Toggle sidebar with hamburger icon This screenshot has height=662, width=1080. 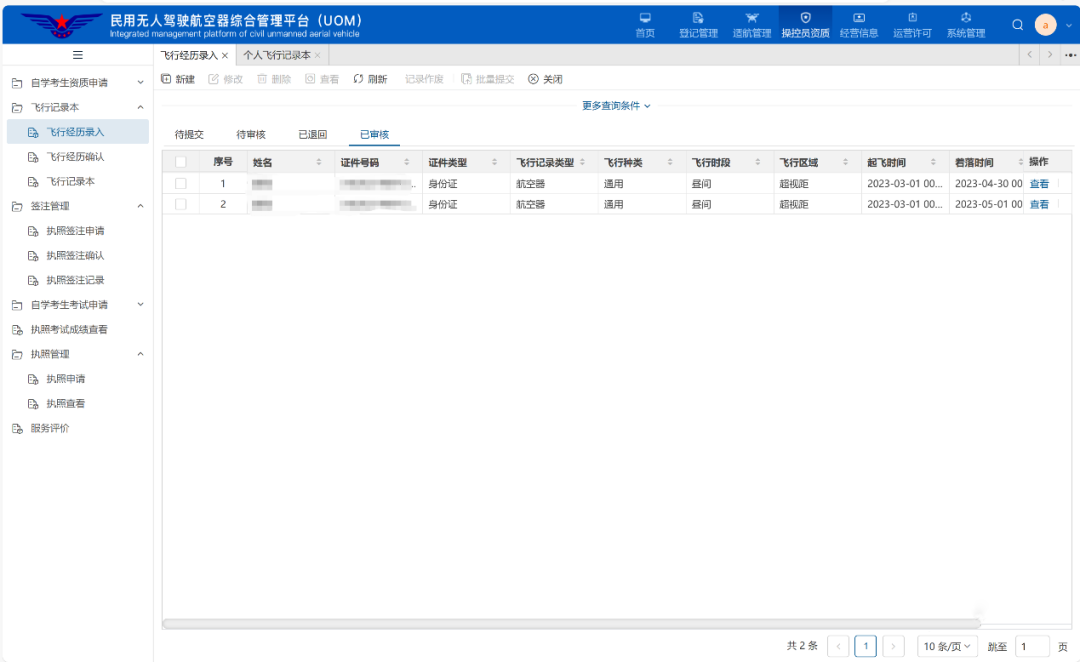(78, 55)
